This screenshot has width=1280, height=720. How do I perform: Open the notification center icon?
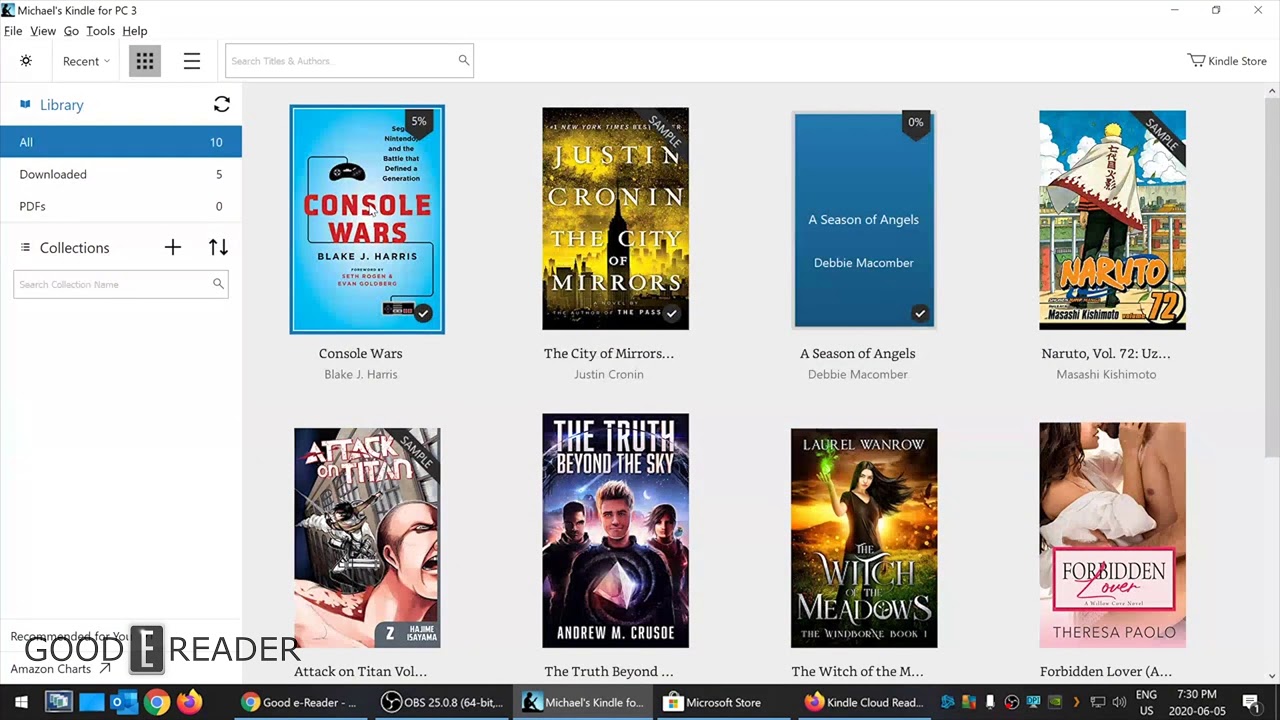pyautogui.click(x=1251, y=702)
